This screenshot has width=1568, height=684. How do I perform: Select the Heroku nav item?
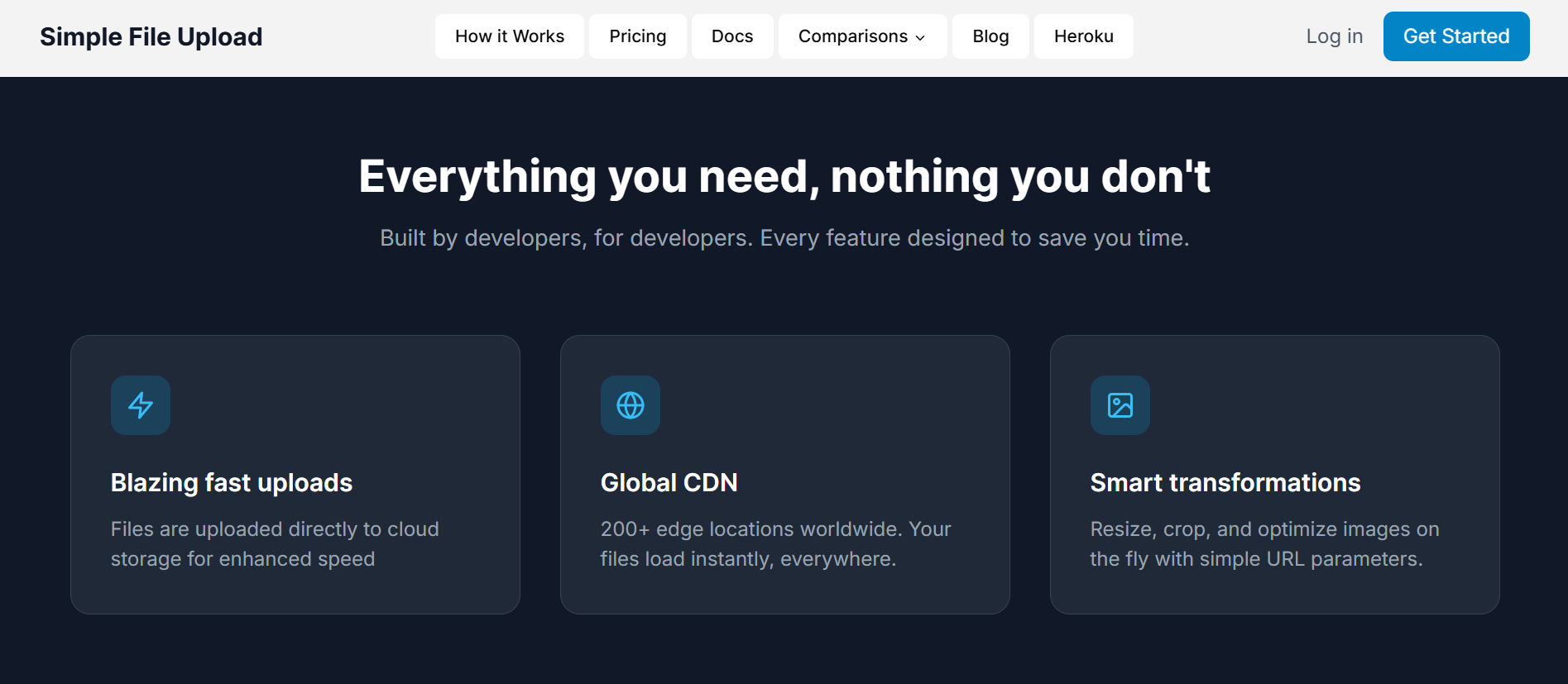[1084, 36]
